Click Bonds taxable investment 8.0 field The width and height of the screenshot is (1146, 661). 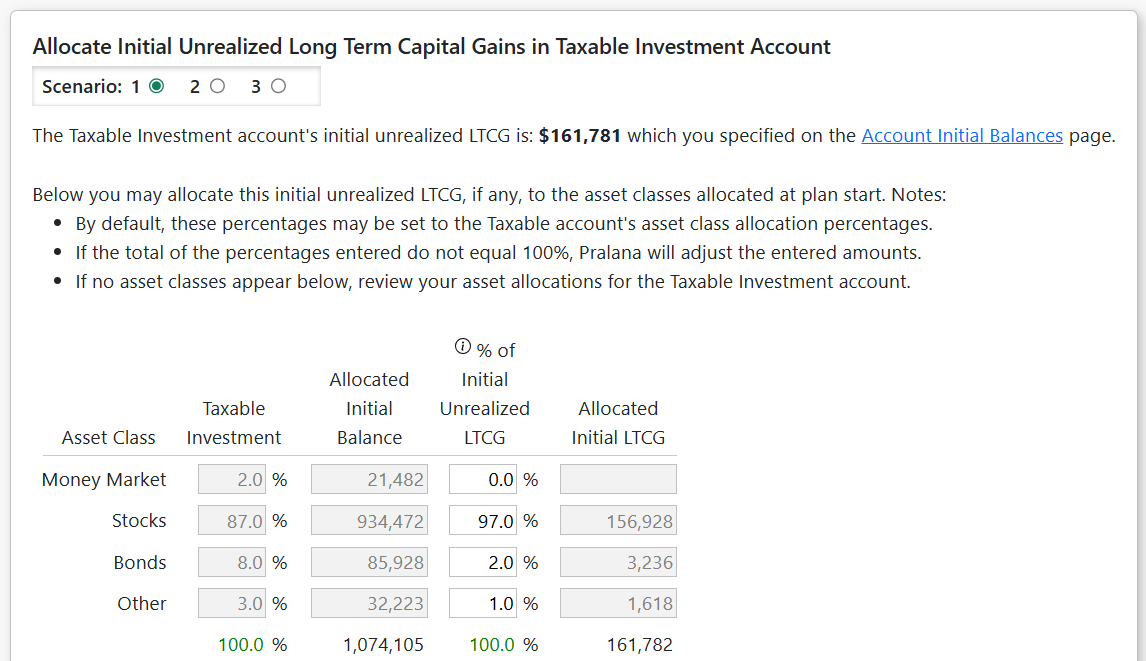point(232,563)
